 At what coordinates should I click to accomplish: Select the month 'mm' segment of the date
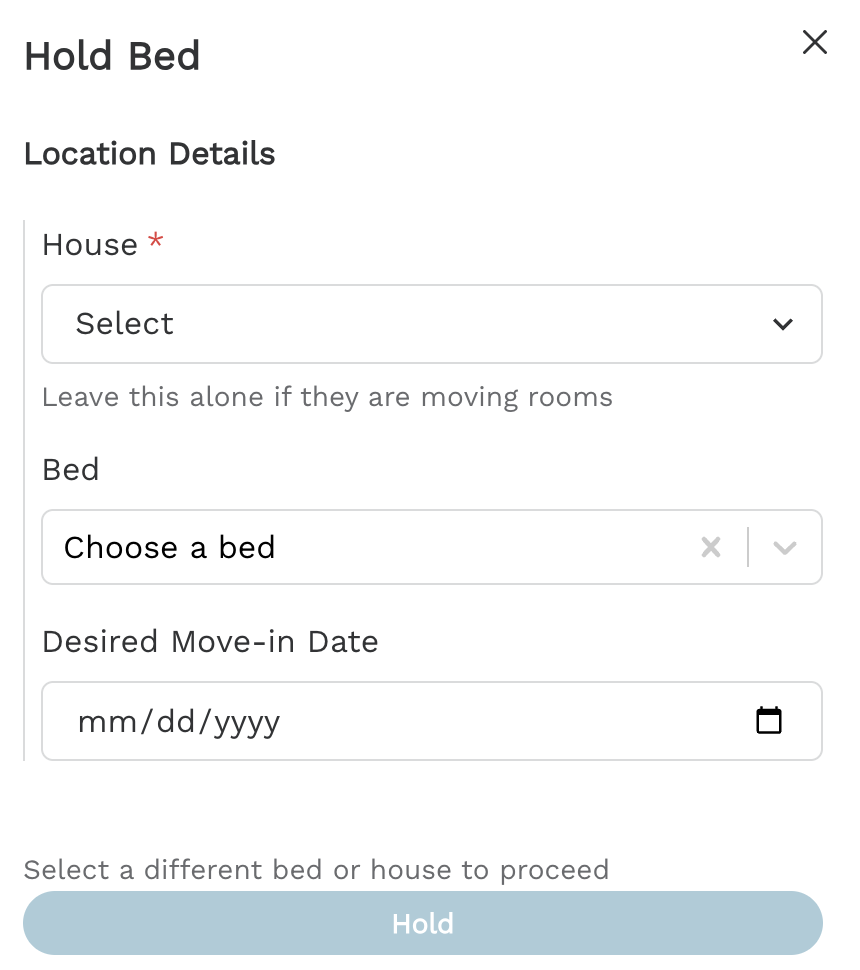(x=97, y=721)
